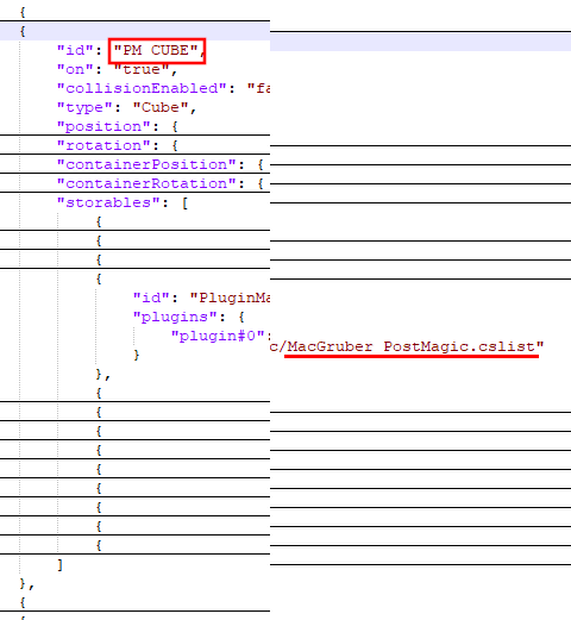Click the "plugins" key
Viewport: 571px width, 620px height.
pyautogui.click(x=176, y=317)
